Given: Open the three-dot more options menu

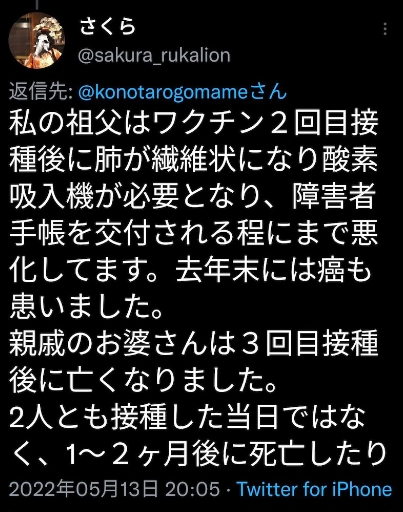Looking at the screenshot, I should click(x=385, y=29).
